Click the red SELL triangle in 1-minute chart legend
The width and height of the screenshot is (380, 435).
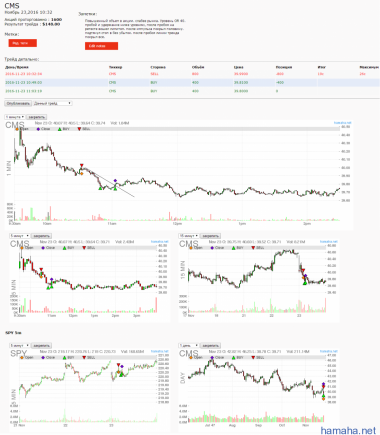coord(79,129)
